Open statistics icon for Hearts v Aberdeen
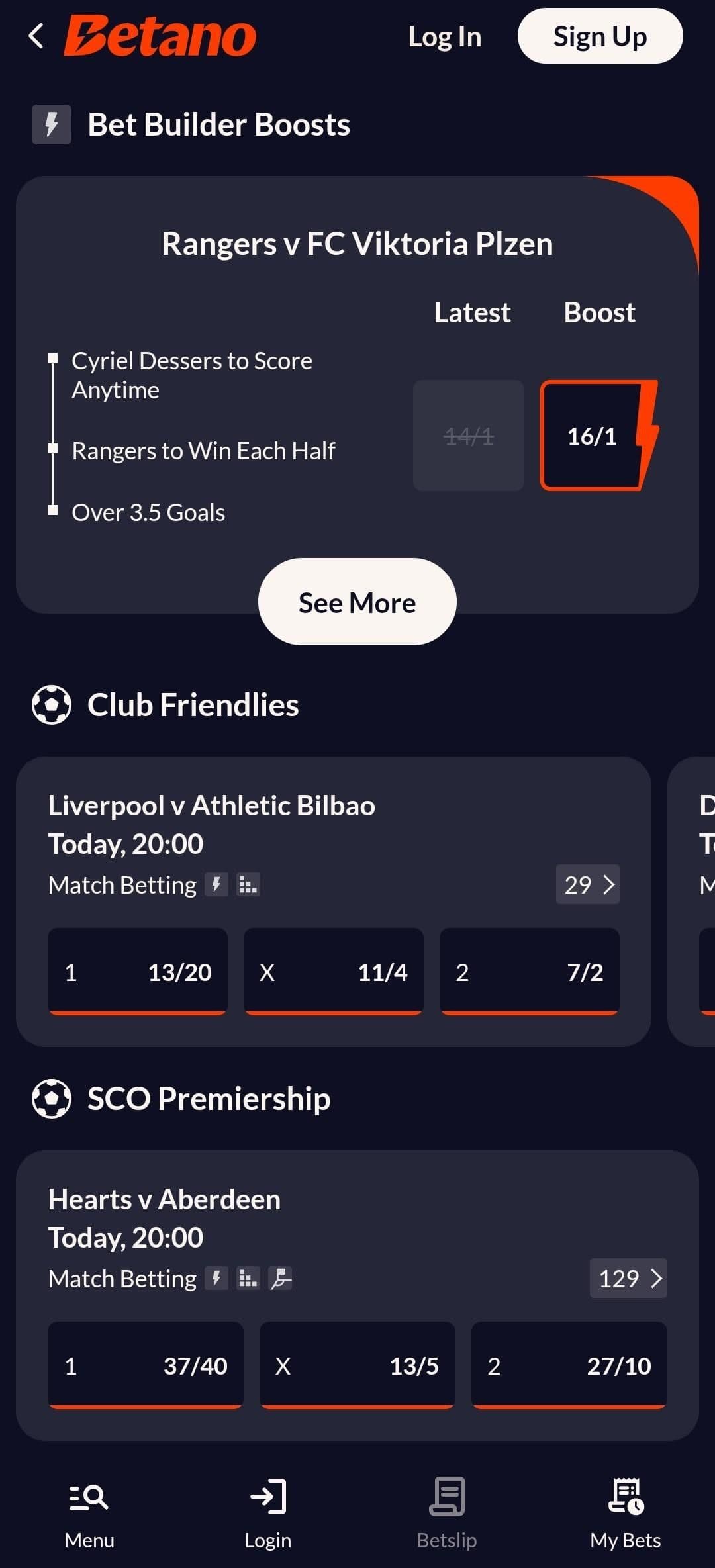The width and height of the screenshot is (715, 1568). pyautogui.click(x=248, y=1278)
